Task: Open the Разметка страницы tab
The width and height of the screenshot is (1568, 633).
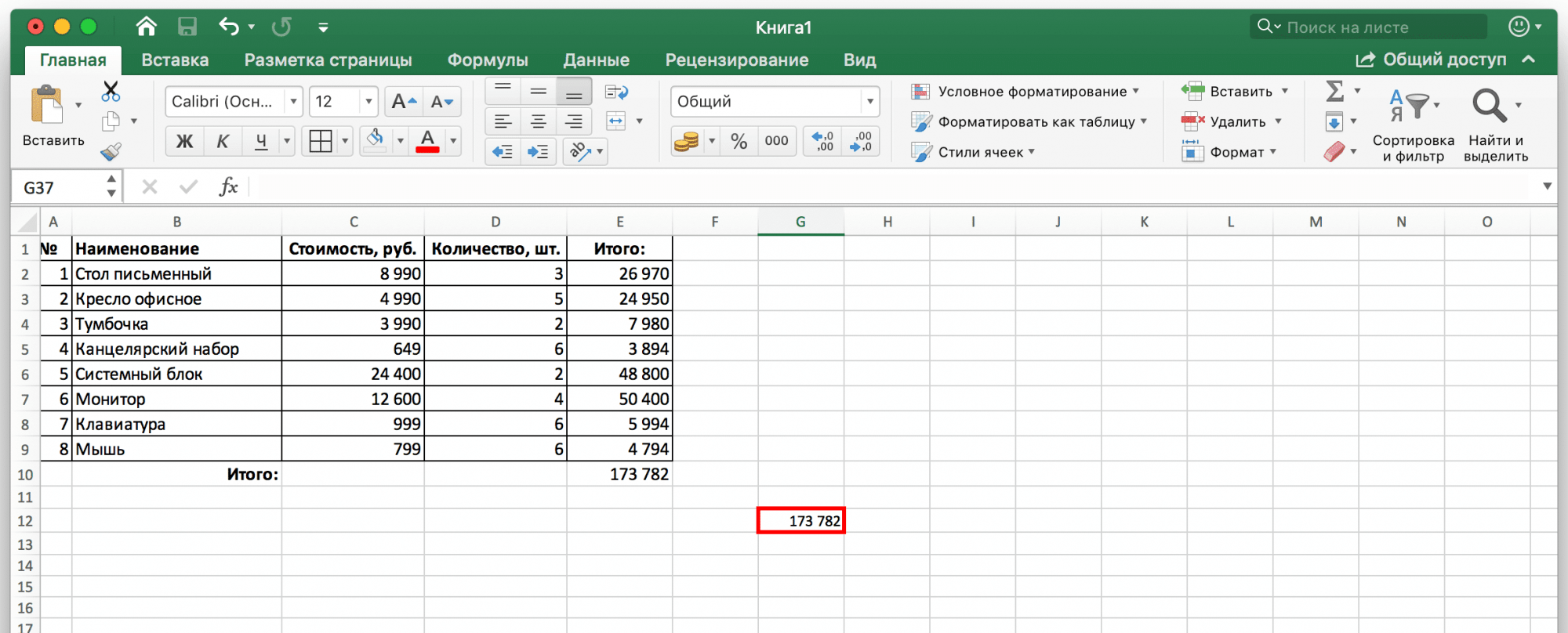Action: click(x=328, y=60)
